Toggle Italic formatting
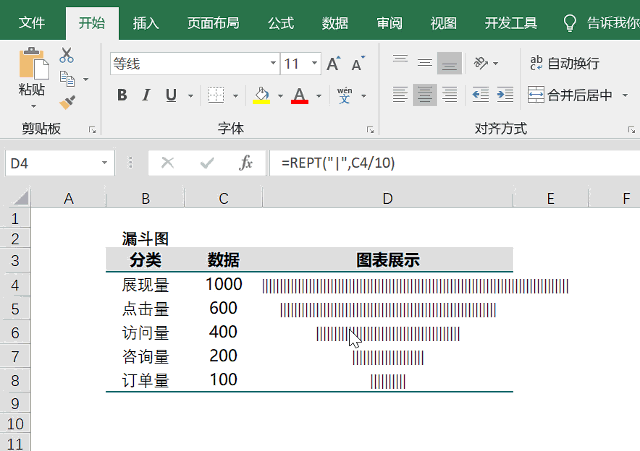Viewport: 640px width, 451px height. click(147, 96)
